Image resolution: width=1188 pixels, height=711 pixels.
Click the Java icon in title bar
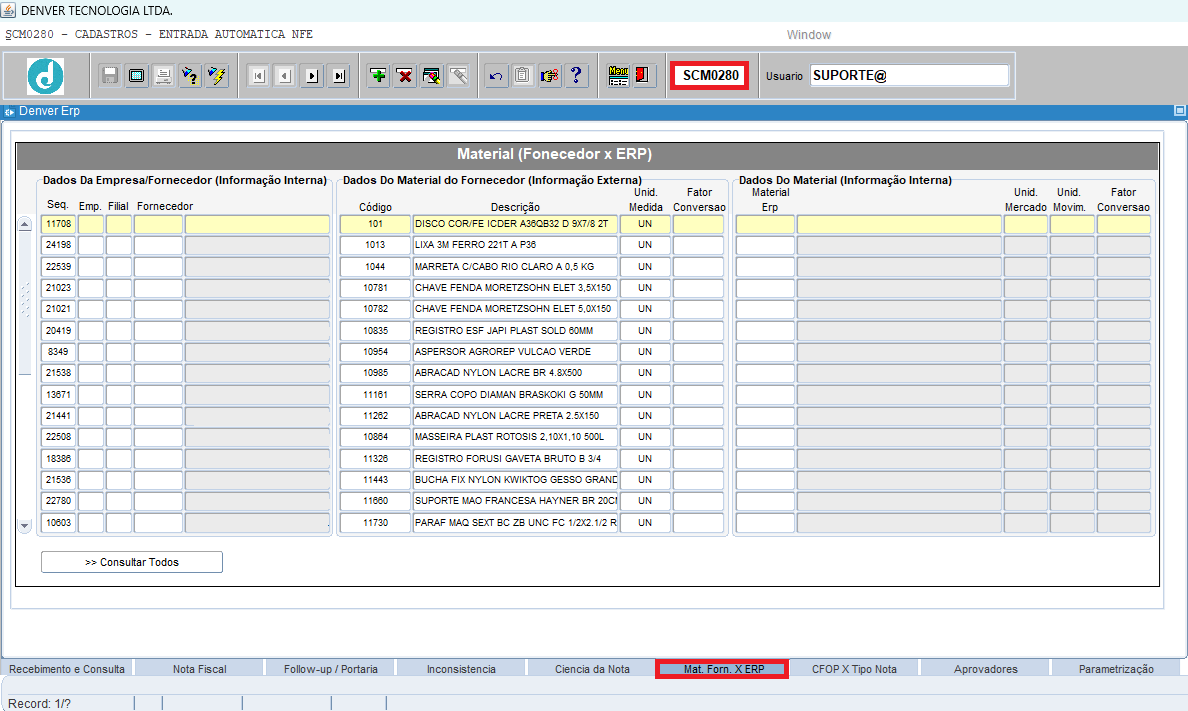tap(8, 10)
